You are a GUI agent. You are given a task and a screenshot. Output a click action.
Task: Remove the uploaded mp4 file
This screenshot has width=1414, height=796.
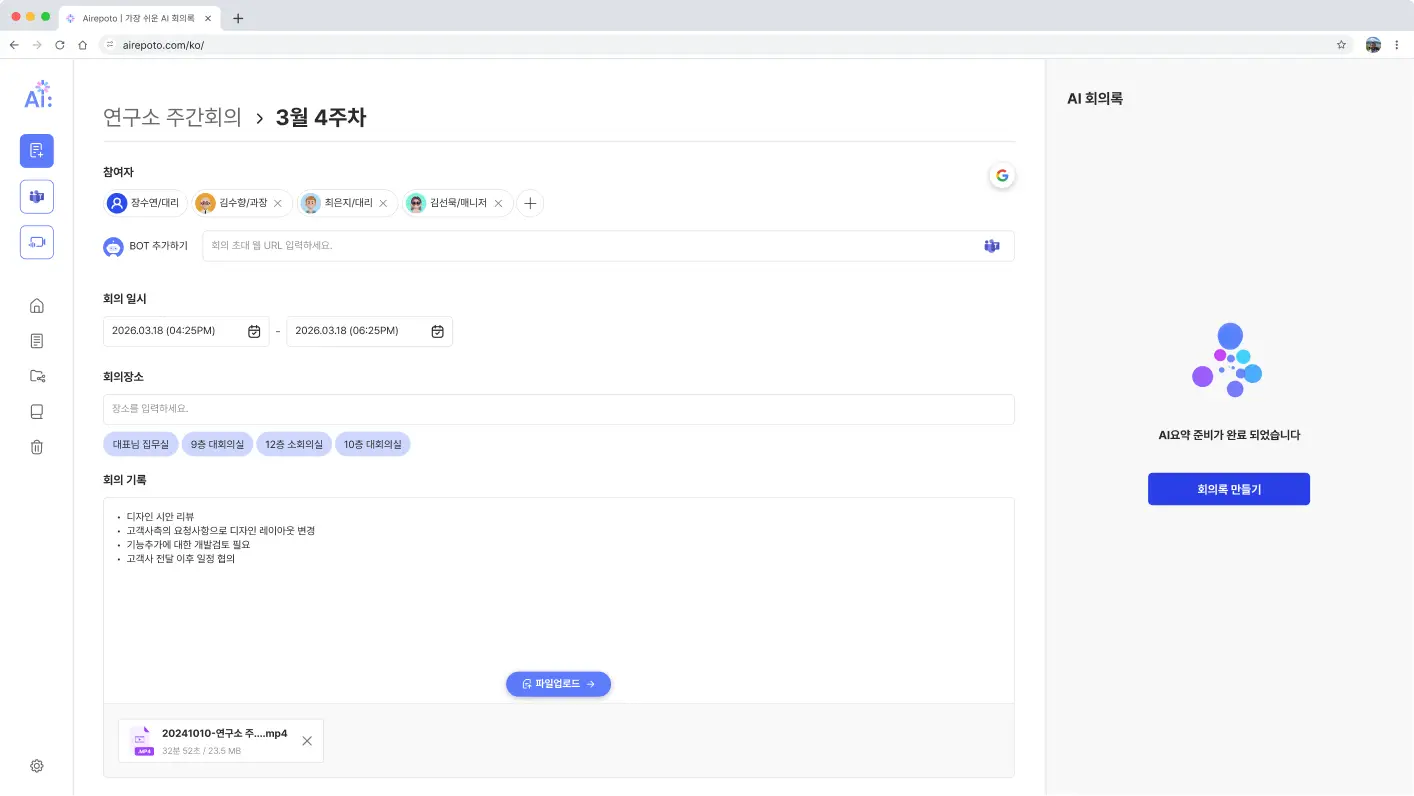pos(307,741)
